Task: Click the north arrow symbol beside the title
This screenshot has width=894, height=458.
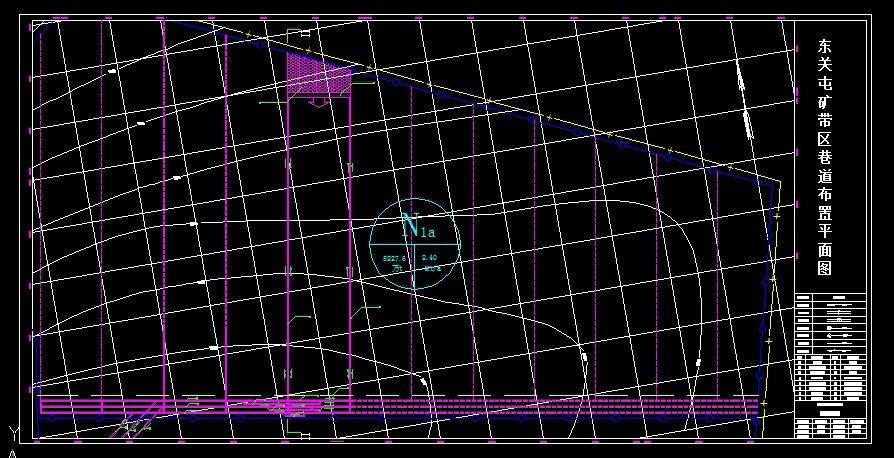Action: (x=744, y=98)
